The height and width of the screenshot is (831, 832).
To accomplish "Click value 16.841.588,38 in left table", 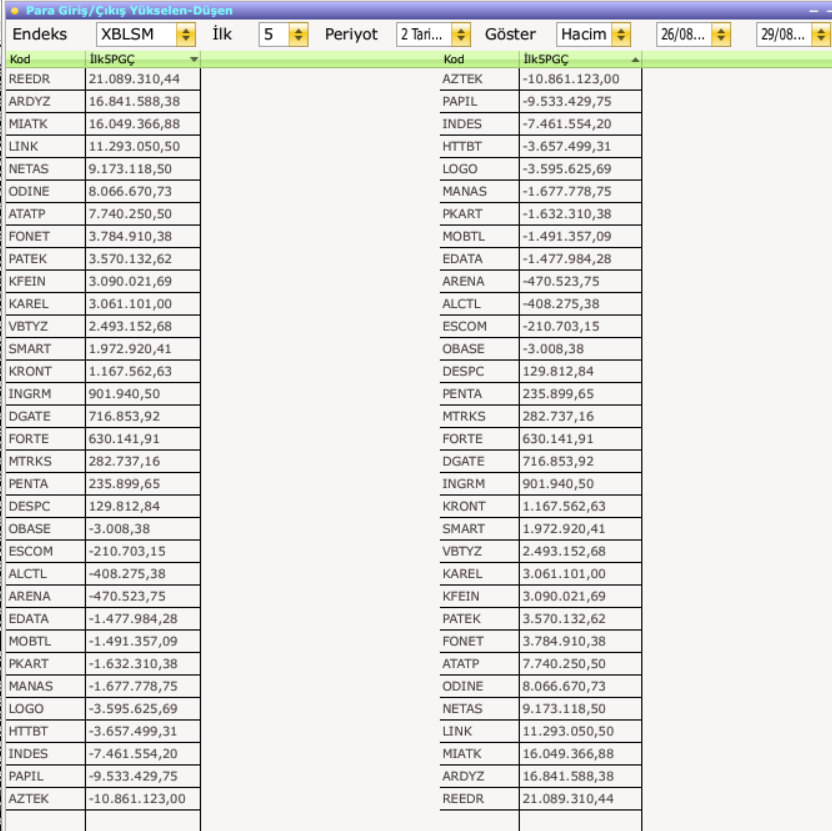I will (x=134, y=101).
